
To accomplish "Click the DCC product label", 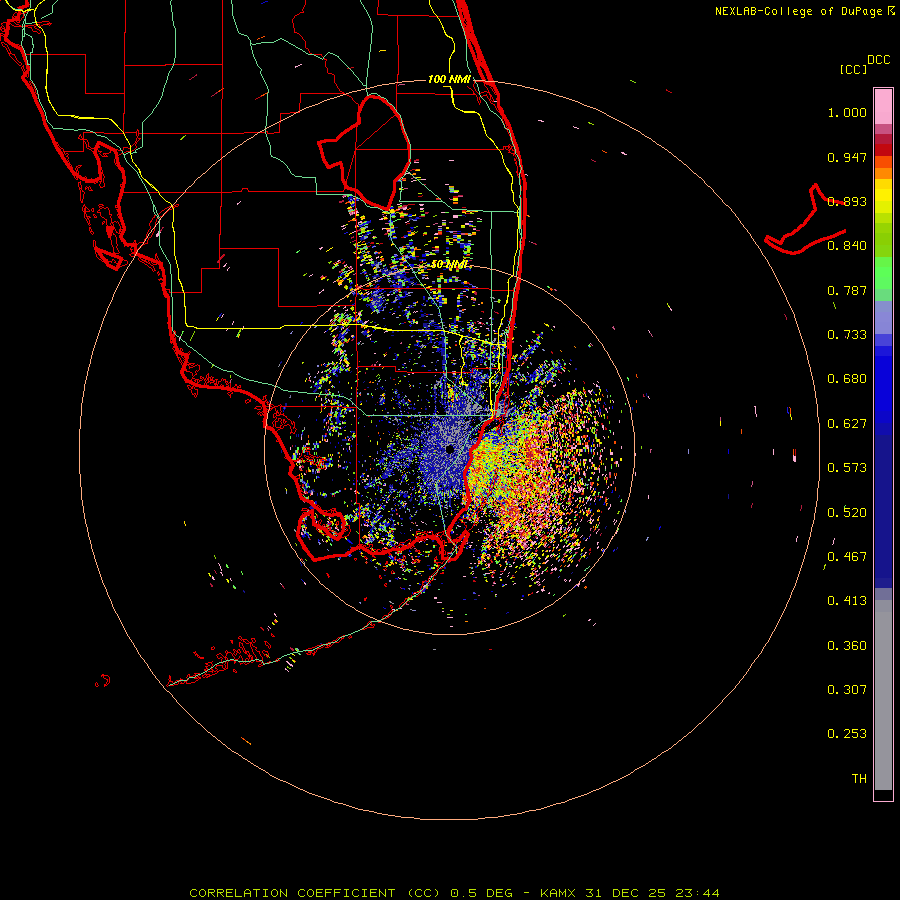I will tap(879, 60).
